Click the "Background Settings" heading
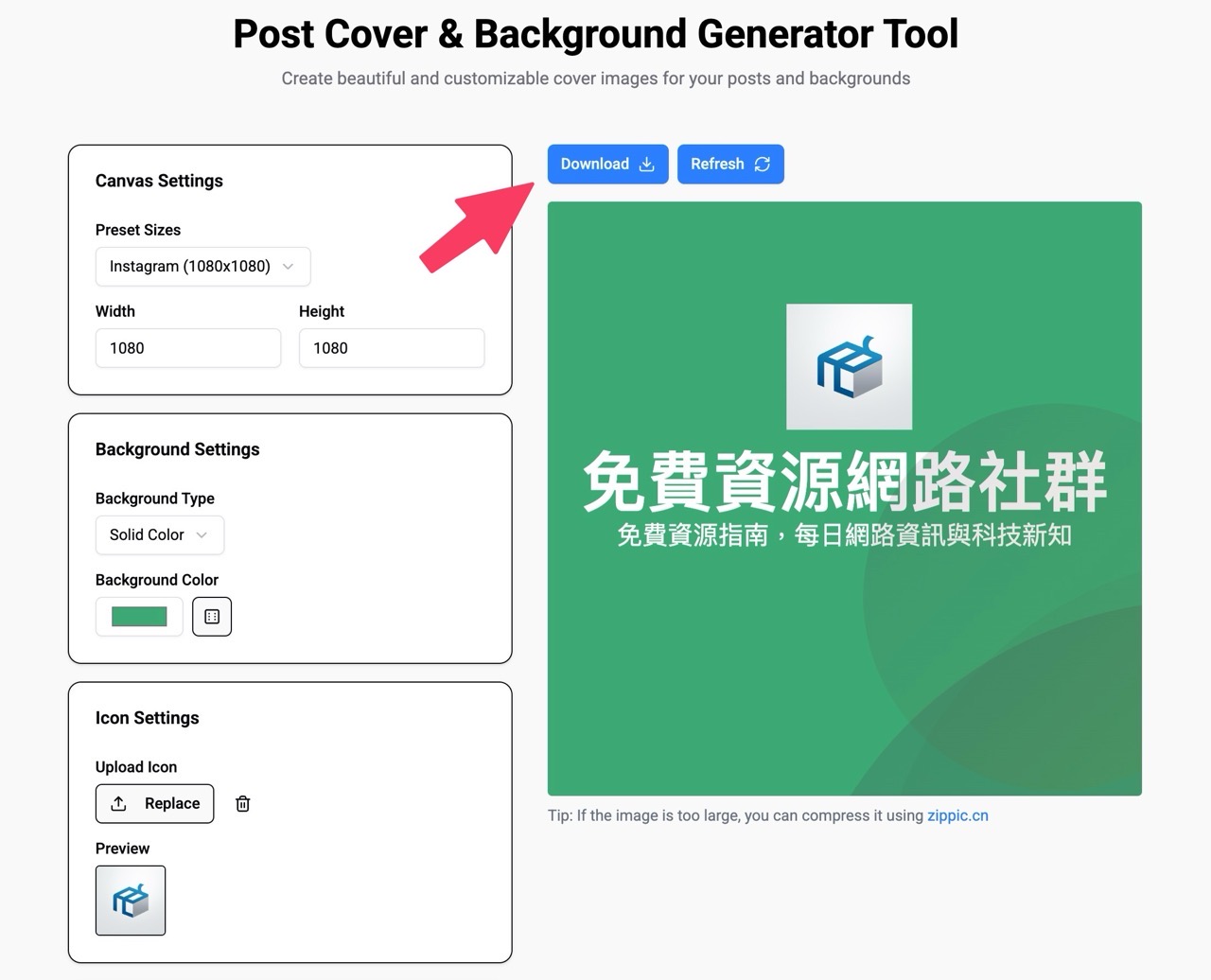The image size is (1211, 980). click(x=177, y=449)
